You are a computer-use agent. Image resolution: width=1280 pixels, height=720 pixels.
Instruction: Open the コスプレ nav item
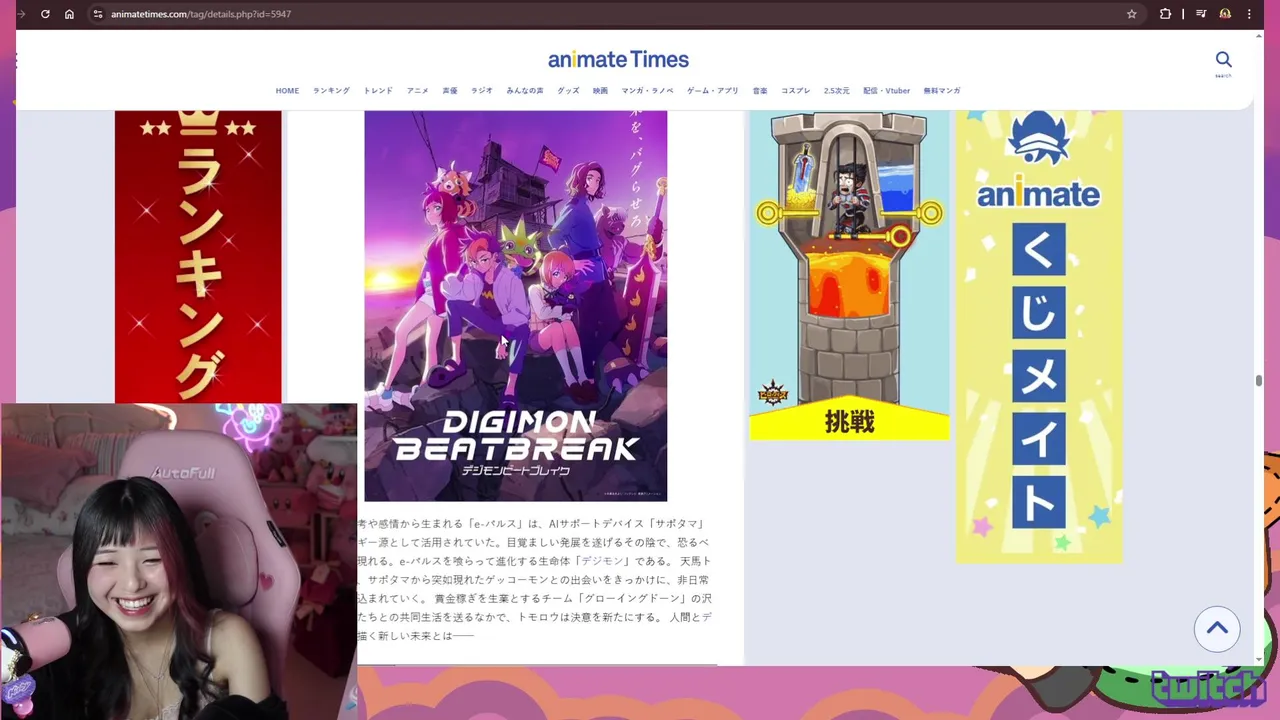(796, 91)
